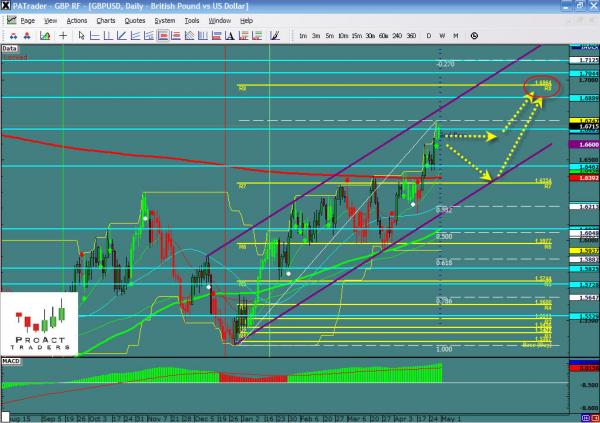
Task: Switch chart to 1m timeframe
Action: coord(302,36)
